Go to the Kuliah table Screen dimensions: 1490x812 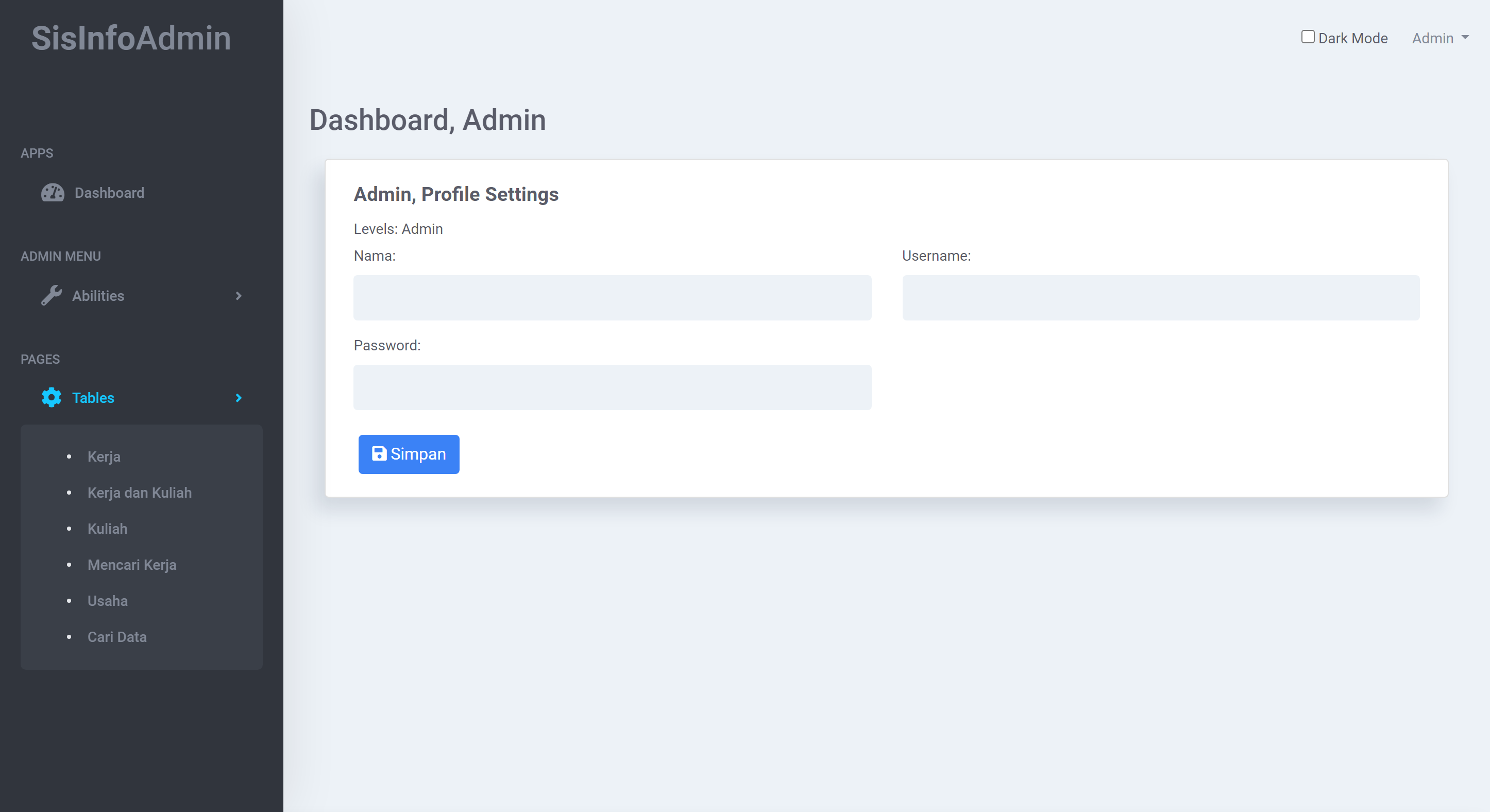(108, 529)
